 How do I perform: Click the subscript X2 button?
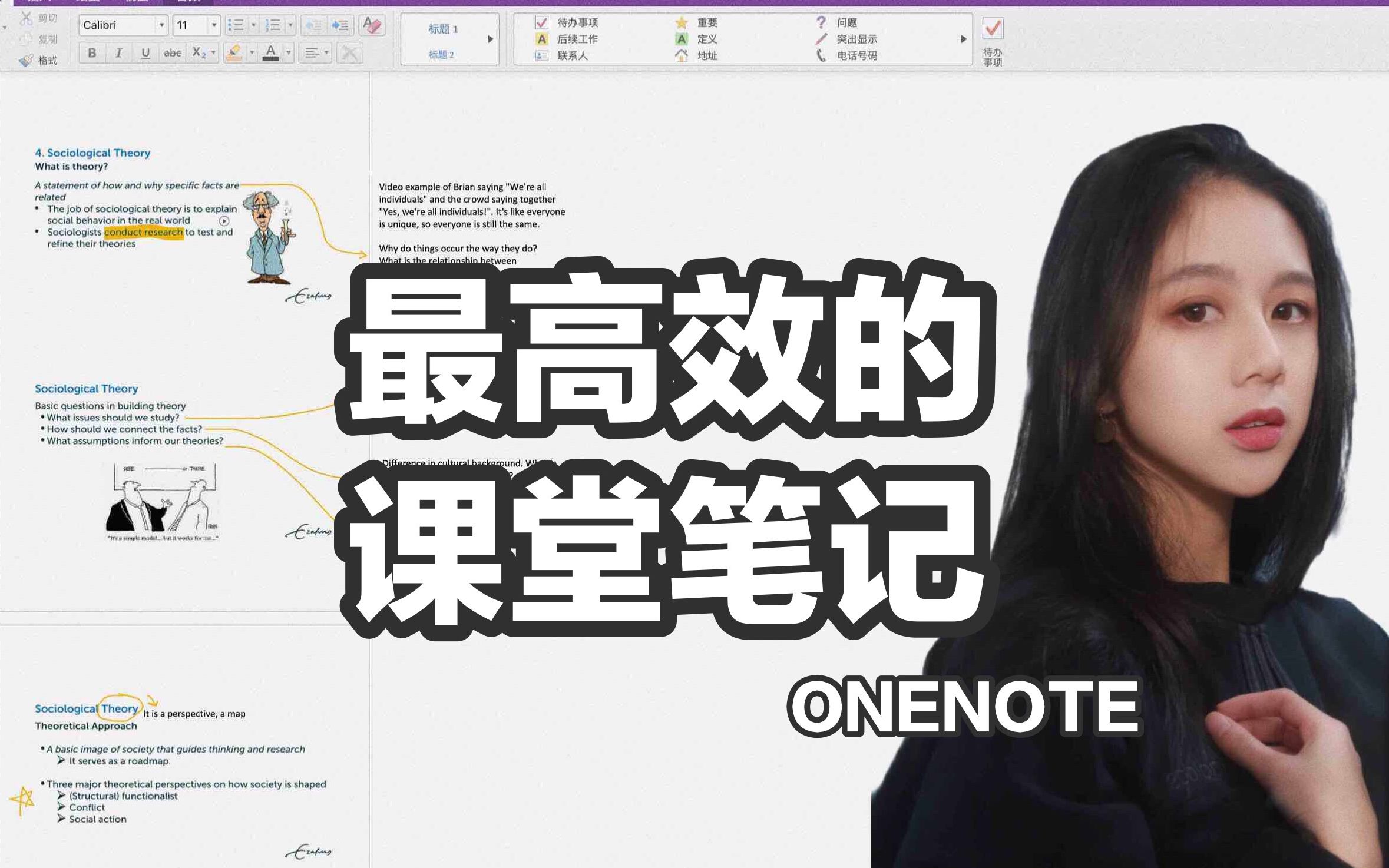pyautogui.click(x=199, y=53)
